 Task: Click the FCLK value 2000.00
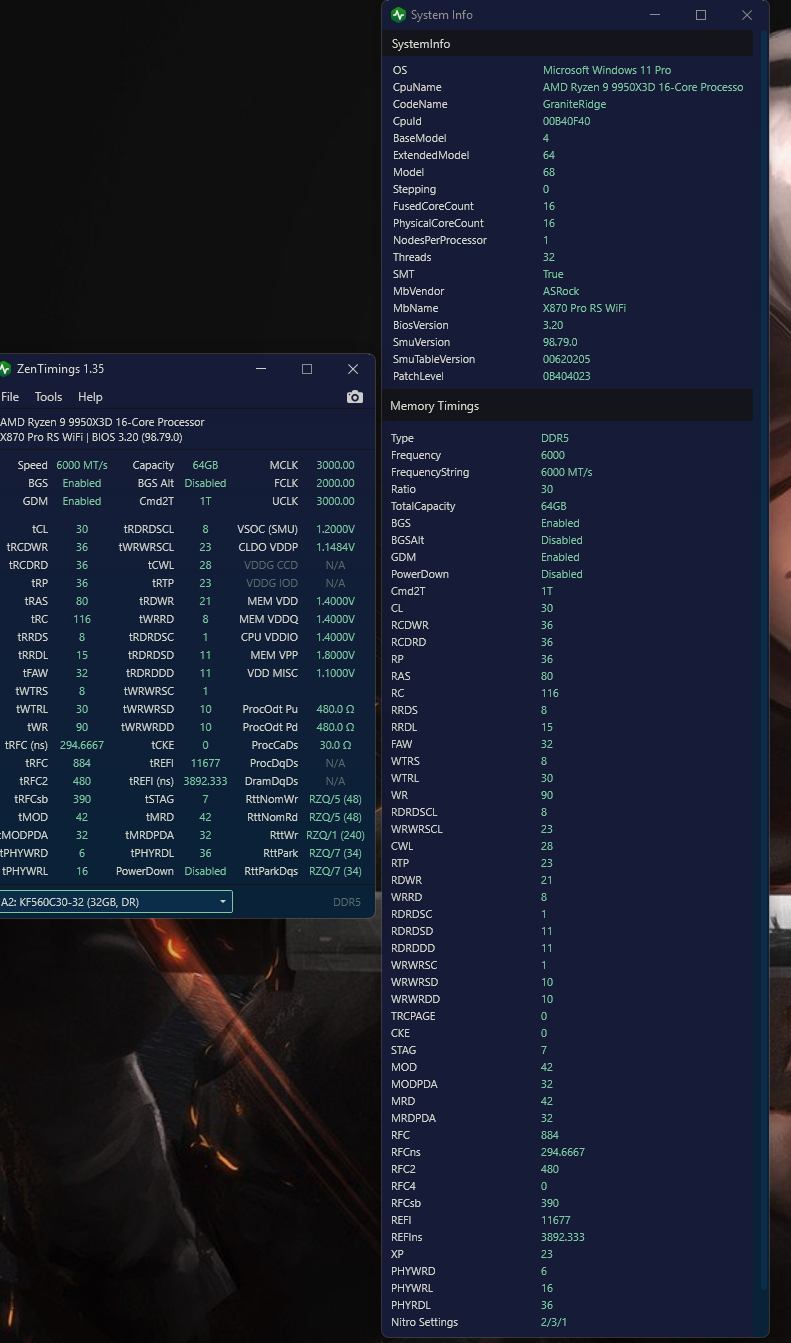click(335, 483)
